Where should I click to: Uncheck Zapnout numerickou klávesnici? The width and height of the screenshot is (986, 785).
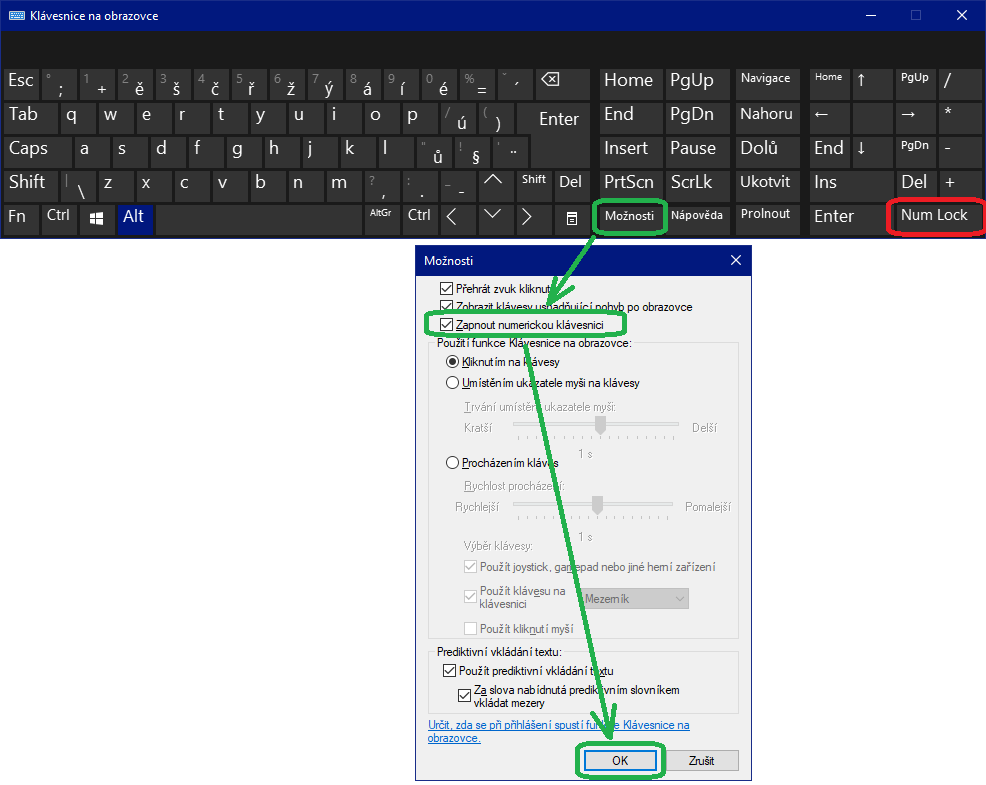pos(446,325)
